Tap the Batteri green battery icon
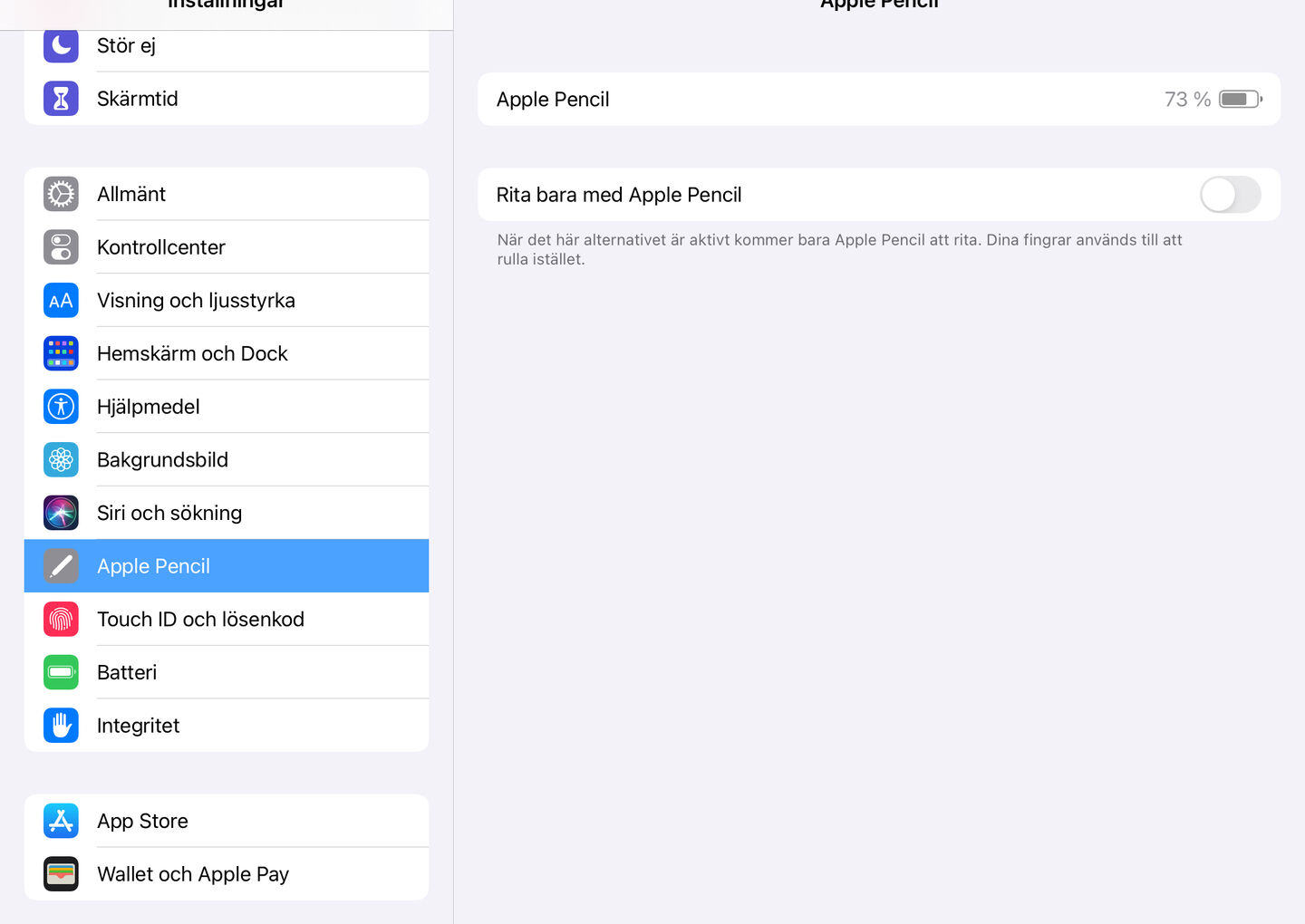 [61, 672]
